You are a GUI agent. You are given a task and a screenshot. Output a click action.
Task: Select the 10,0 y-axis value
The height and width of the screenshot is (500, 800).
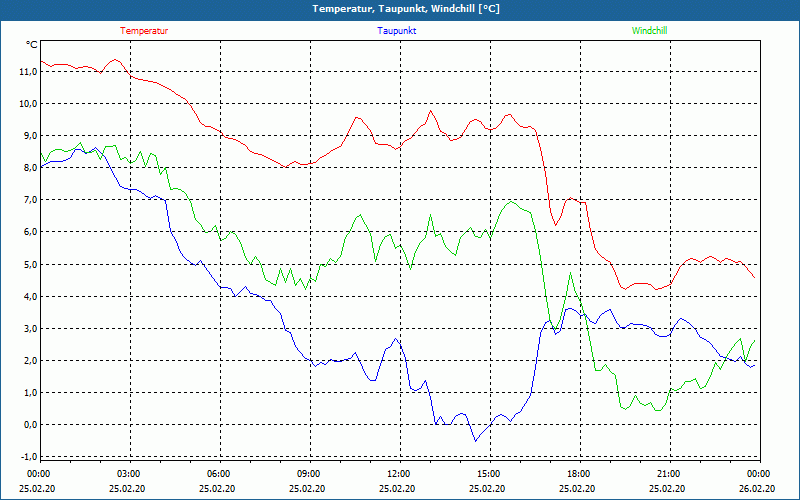(x=28, y=104)
